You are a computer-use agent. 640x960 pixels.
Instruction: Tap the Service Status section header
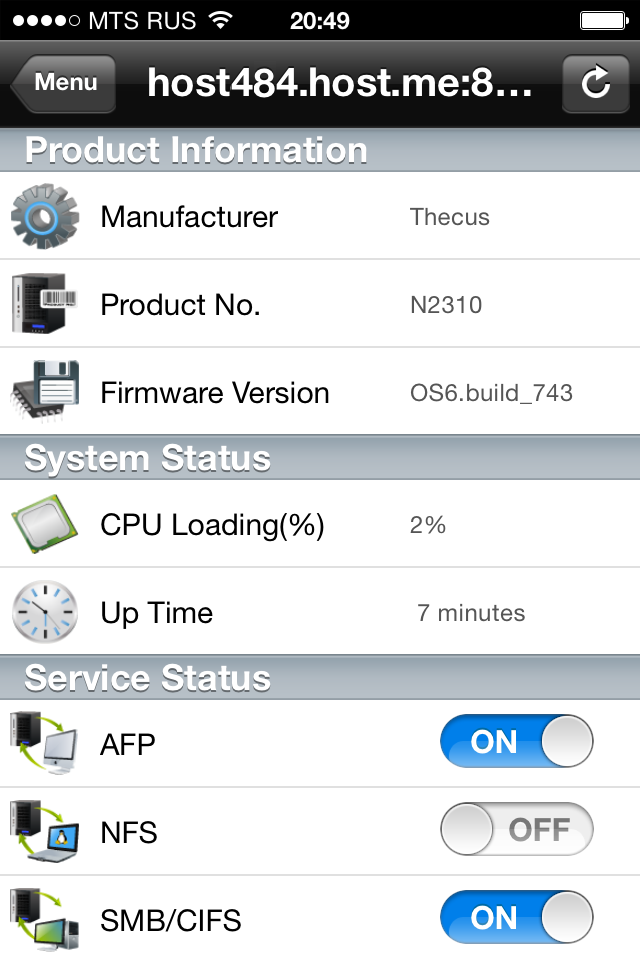148,678
